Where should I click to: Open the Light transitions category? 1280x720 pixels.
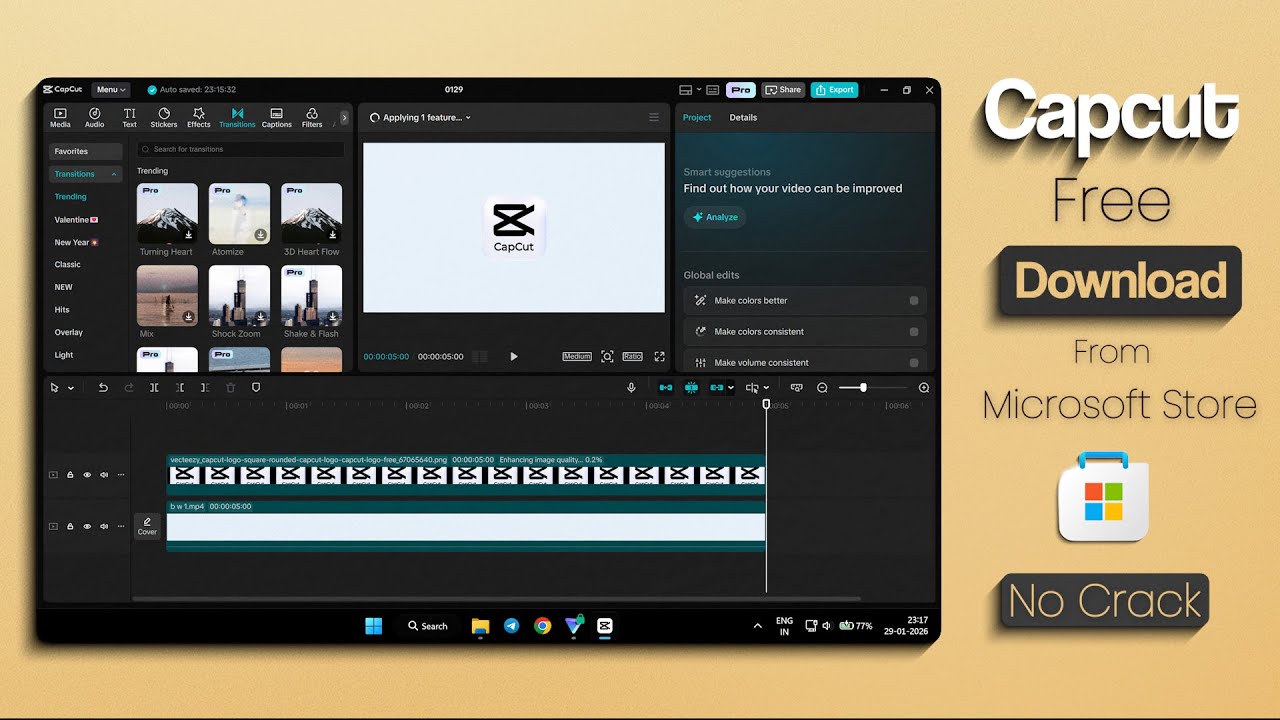(64, 355)
